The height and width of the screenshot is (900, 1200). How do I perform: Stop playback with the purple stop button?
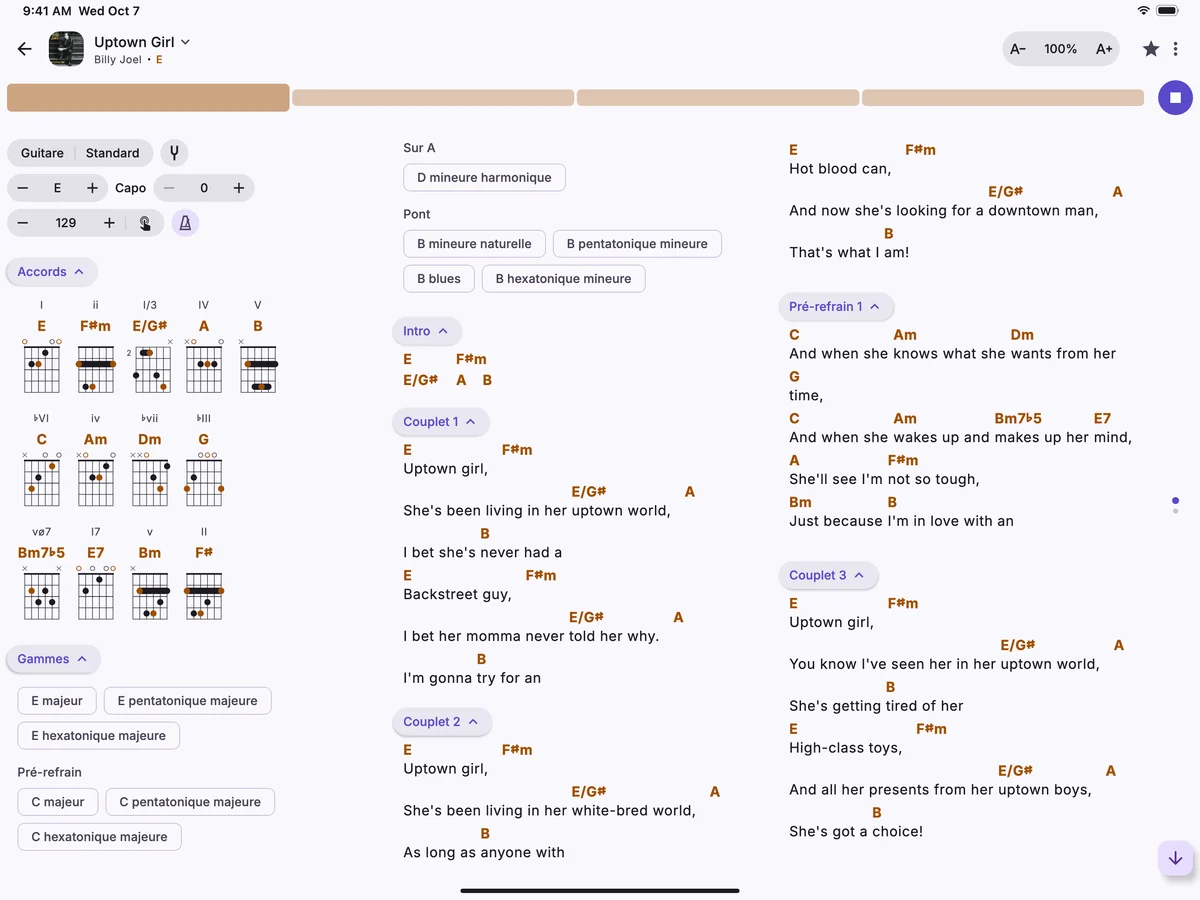click(1175, 98)
